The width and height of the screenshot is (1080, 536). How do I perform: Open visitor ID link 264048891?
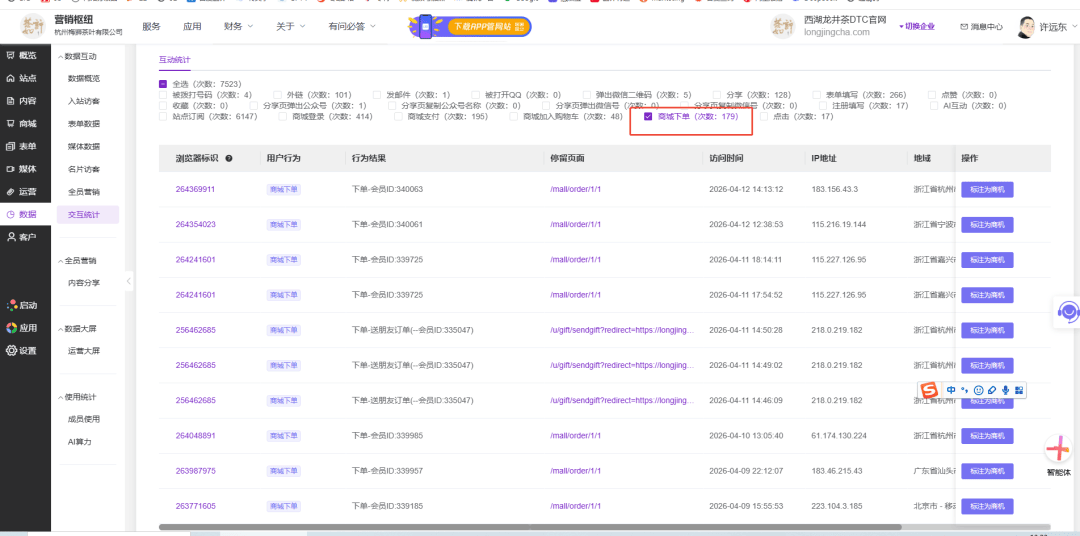[196, 436]
